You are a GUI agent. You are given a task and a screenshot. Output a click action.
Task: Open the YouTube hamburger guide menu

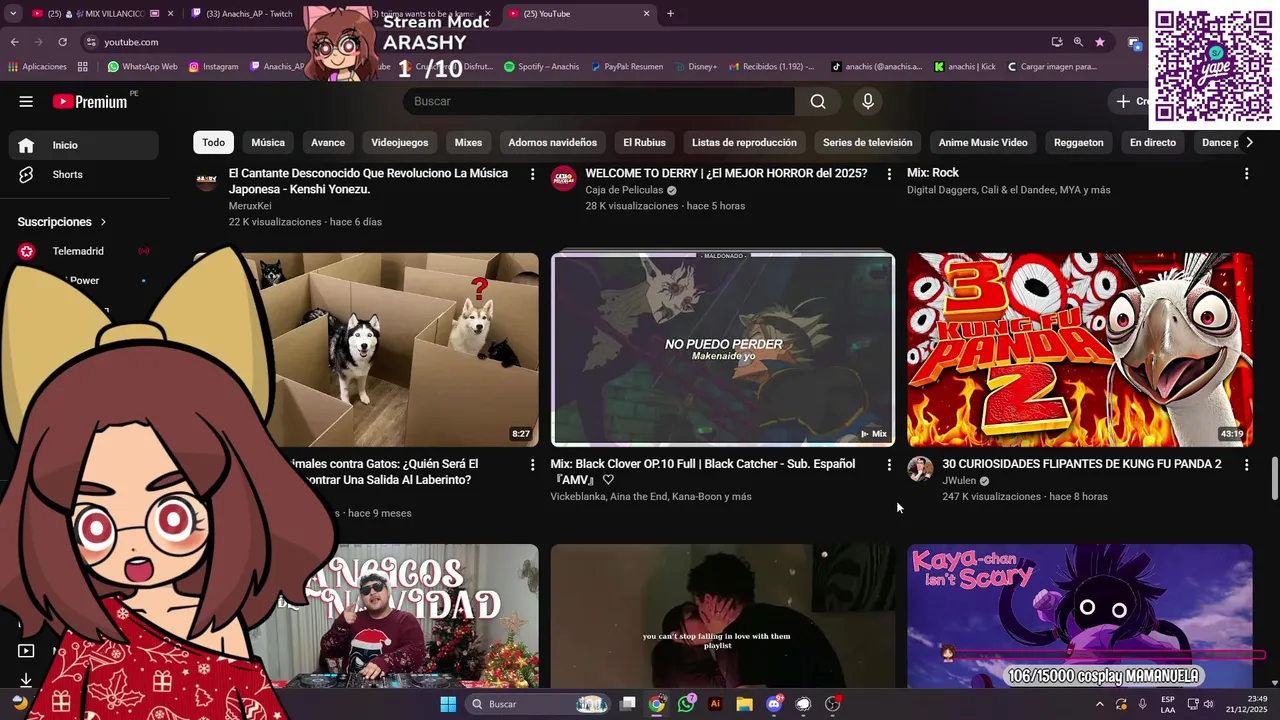click(x=26, y=101)
